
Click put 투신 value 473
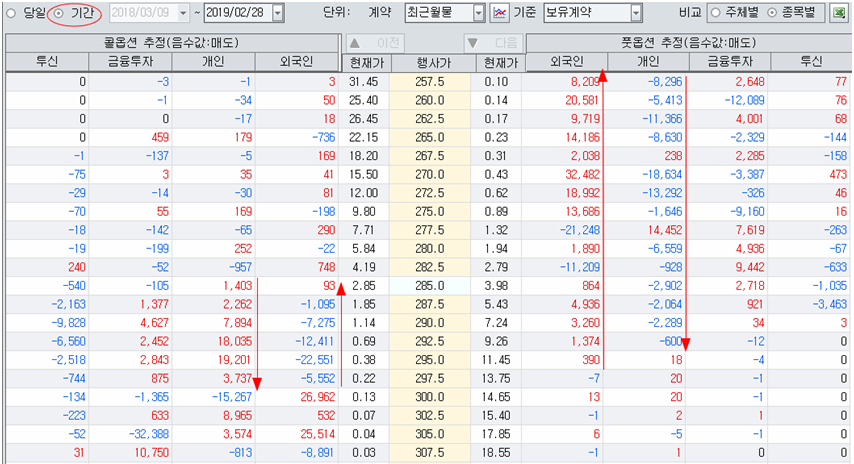point(838,174)
